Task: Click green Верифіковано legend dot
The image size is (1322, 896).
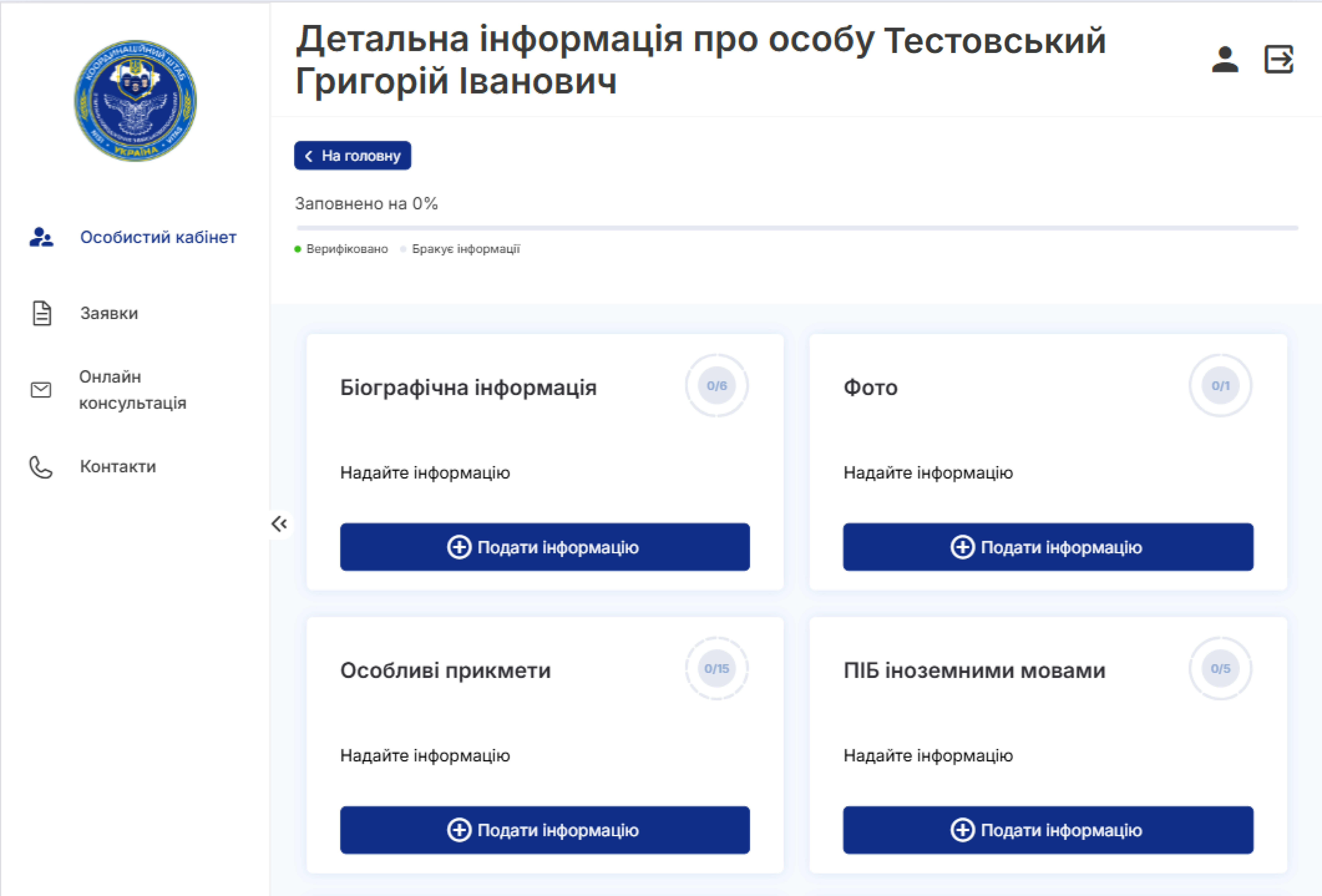Action: click(x=297, y=249)
